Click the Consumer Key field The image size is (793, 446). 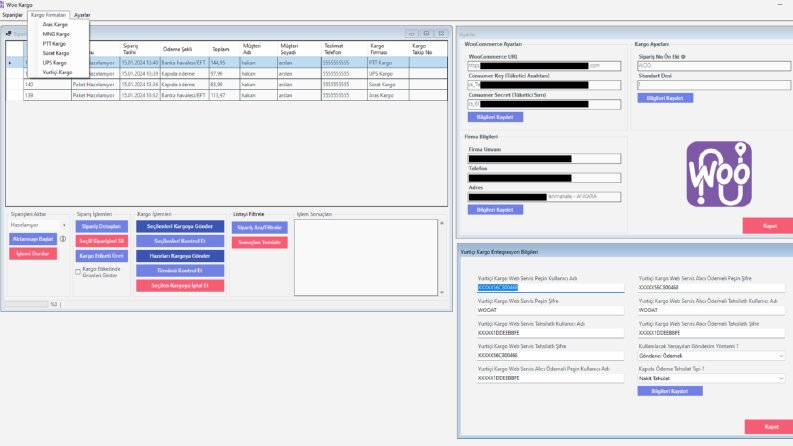tap(544, 85)
